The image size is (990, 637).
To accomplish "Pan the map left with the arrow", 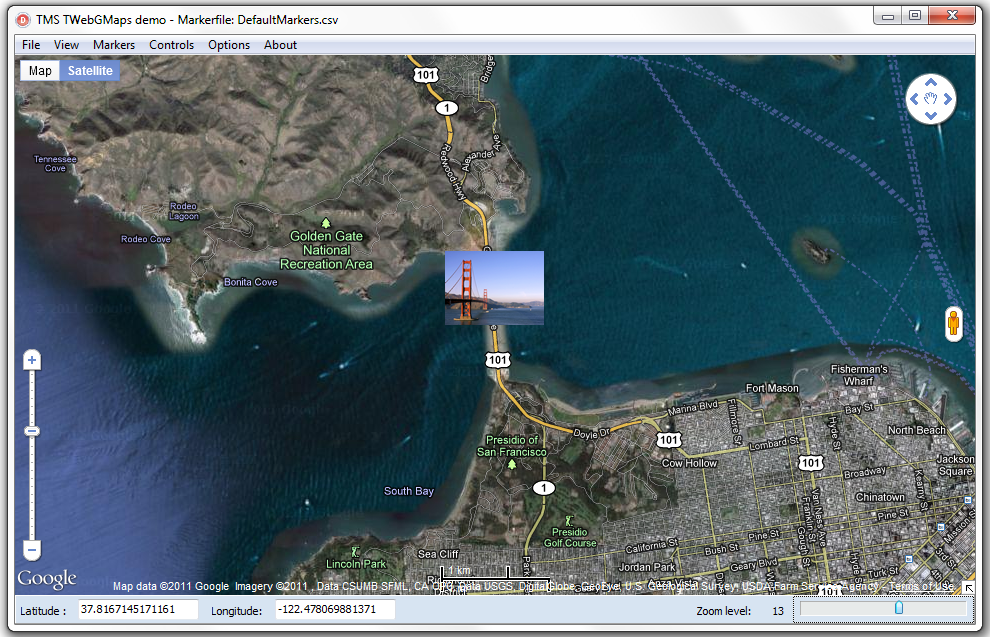I will pos(914,99).
